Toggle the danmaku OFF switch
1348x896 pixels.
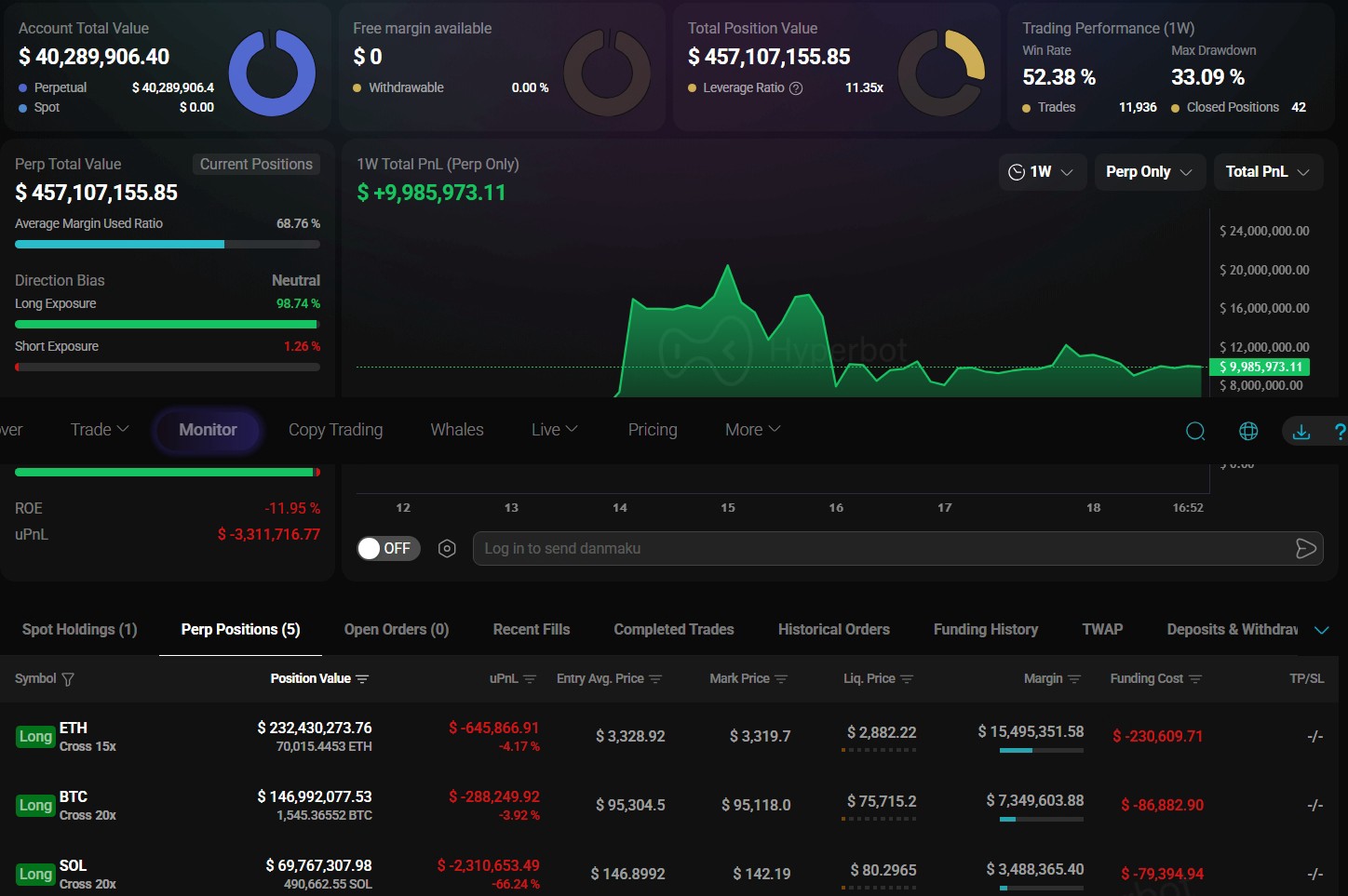(389, 549)
